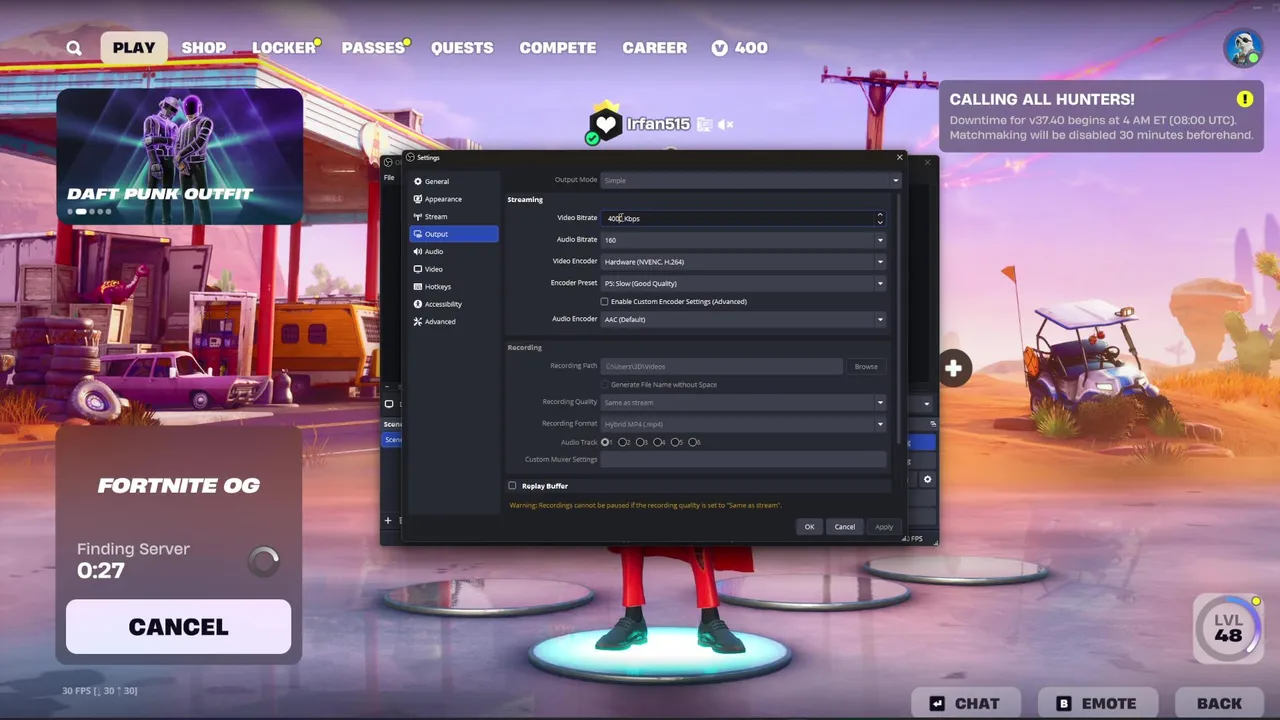
Task: Switch to the SHOP tab
Action: coord(204,48)
